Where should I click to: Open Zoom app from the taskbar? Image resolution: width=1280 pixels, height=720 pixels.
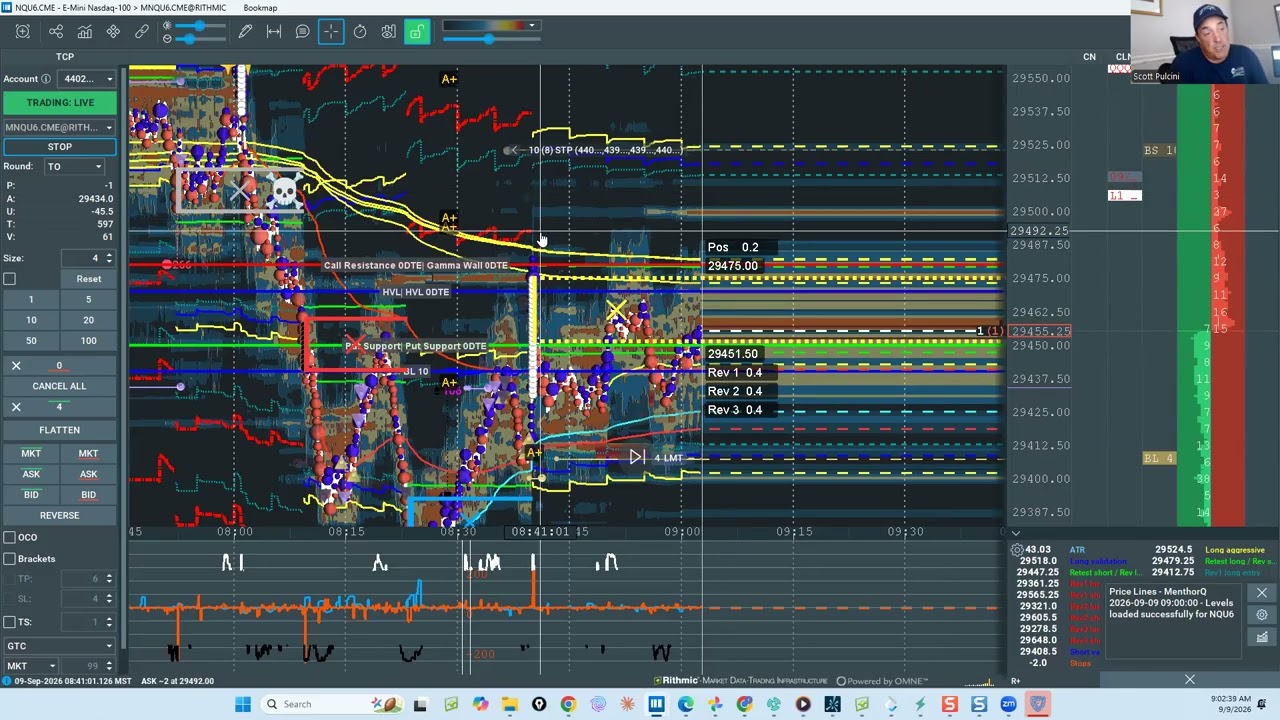[x=1008, y=704]
